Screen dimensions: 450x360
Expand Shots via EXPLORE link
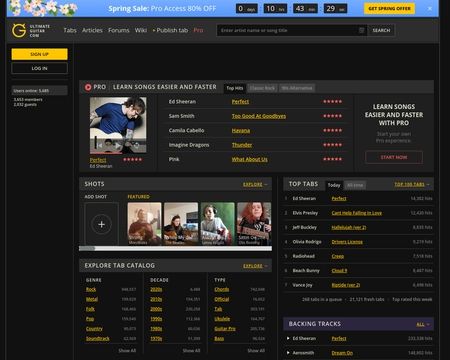click(x=255, y=184)
